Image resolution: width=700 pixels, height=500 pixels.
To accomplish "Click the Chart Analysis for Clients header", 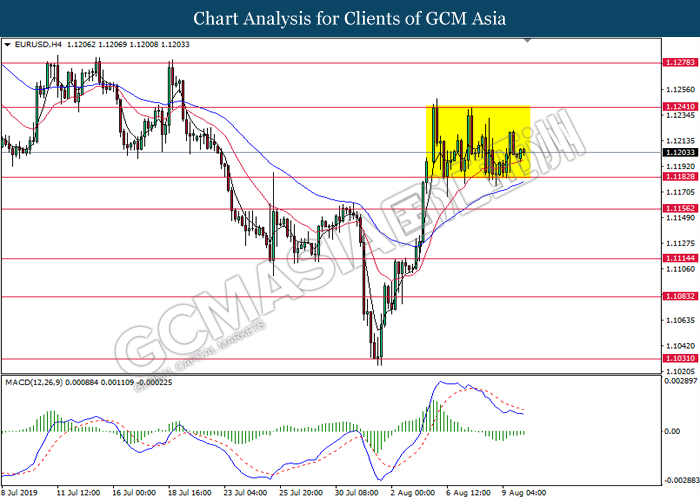I will [x=350, y=19].
